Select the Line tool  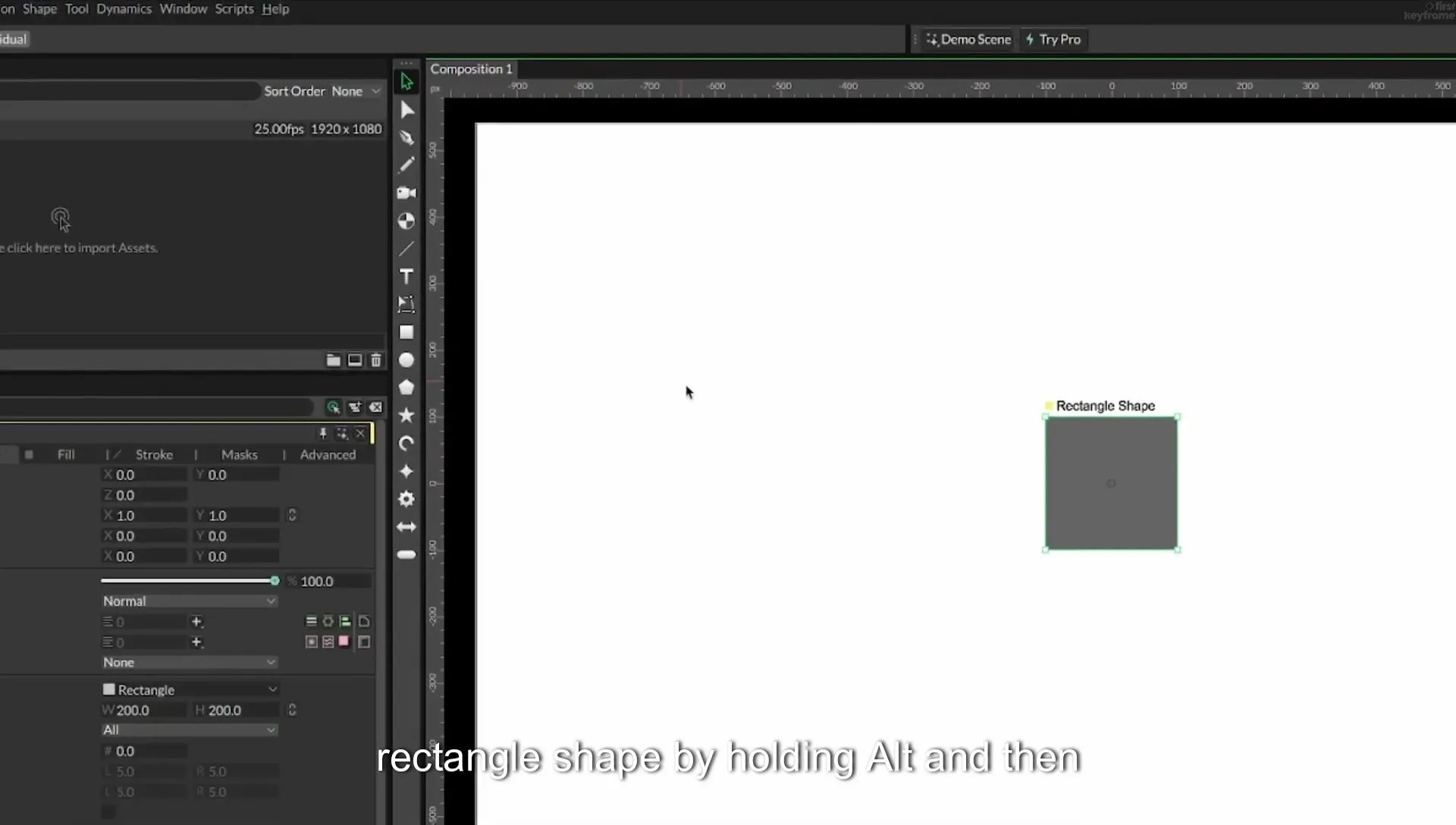[406, 249]
